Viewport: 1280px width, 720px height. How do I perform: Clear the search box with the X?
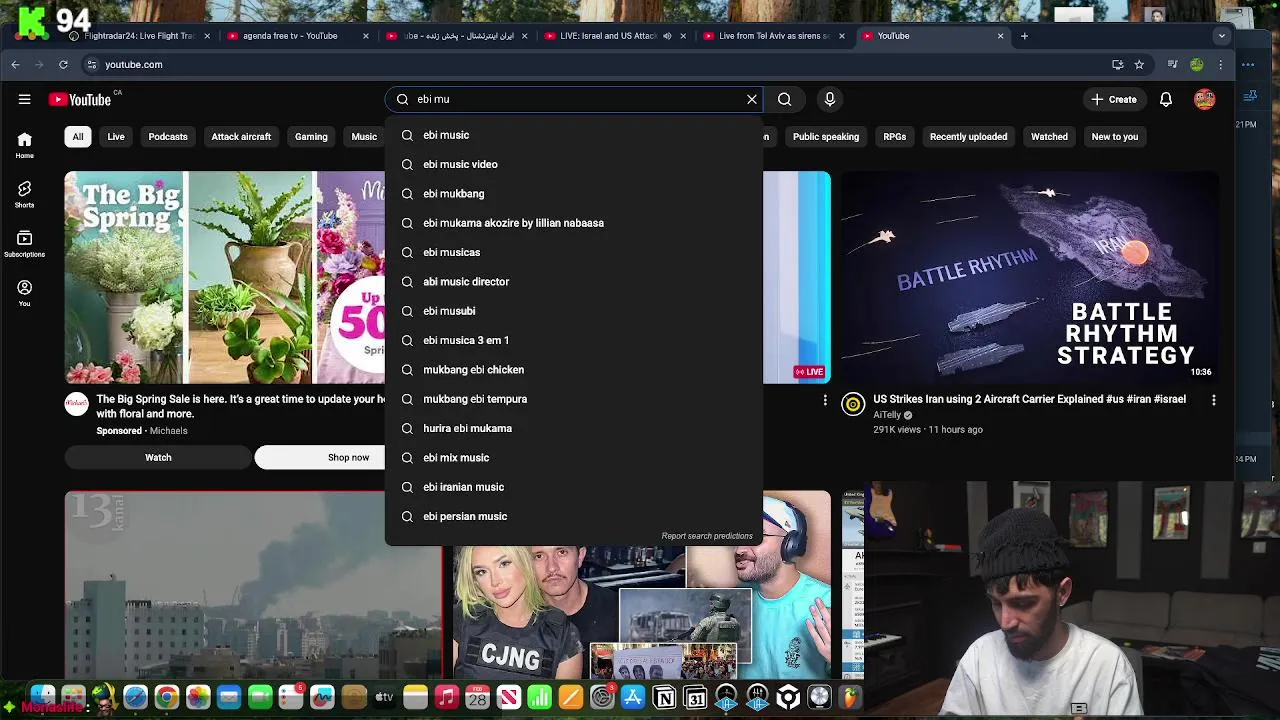(x=752, y=99)
